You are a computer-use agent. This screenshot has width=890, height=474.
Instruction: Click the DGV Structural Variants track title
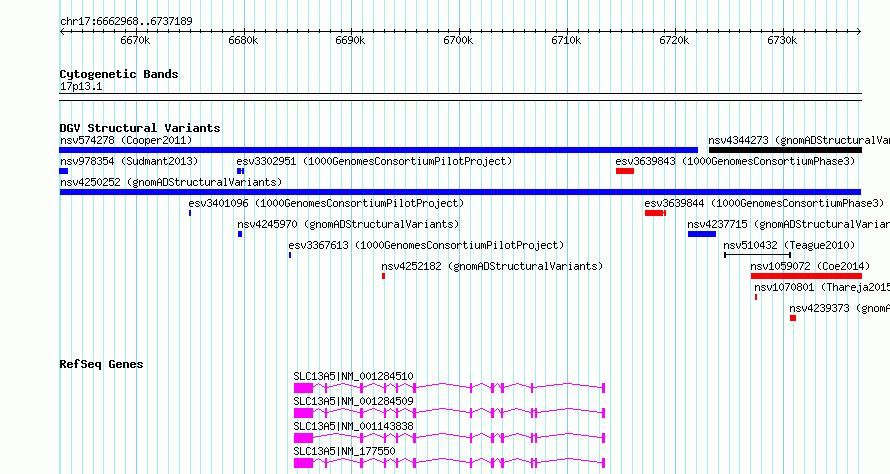(140, 128)
